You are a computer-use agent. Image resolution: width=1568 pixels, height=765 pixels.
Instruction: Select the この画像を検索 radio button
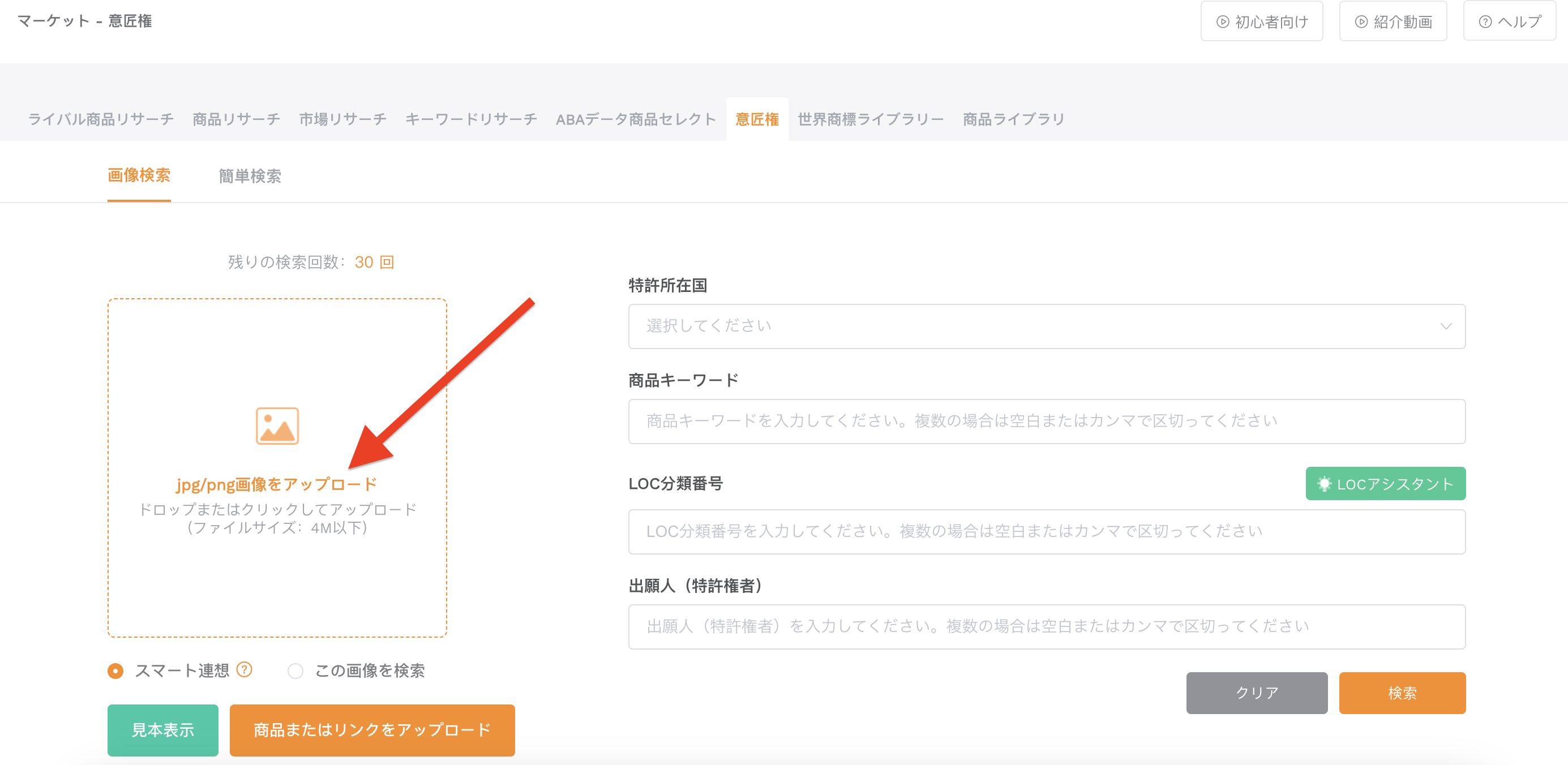[x=295, y=671]
